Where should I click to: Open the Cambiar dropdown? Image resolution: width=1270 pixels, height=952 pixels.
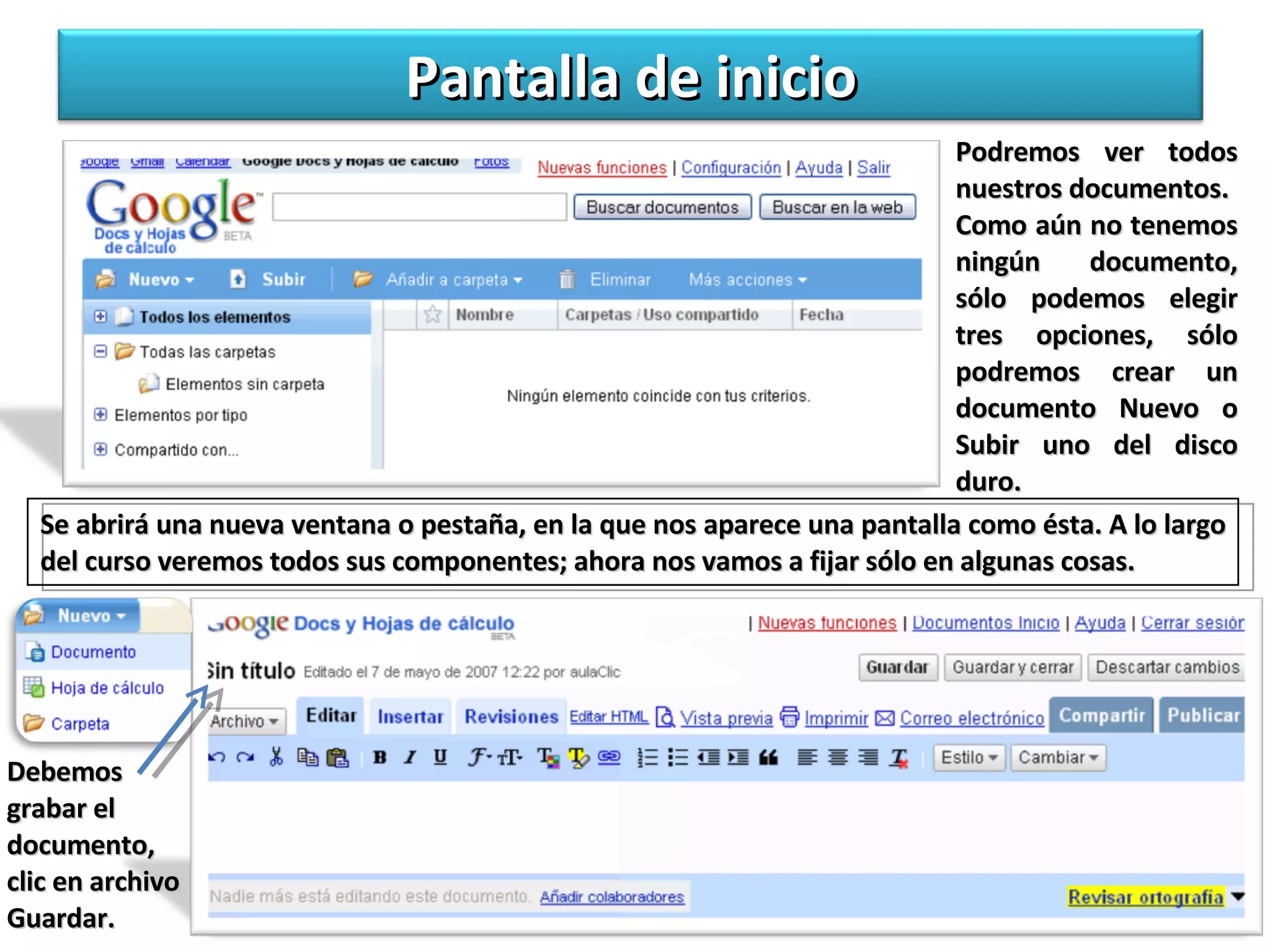[x=1059, y=757]
